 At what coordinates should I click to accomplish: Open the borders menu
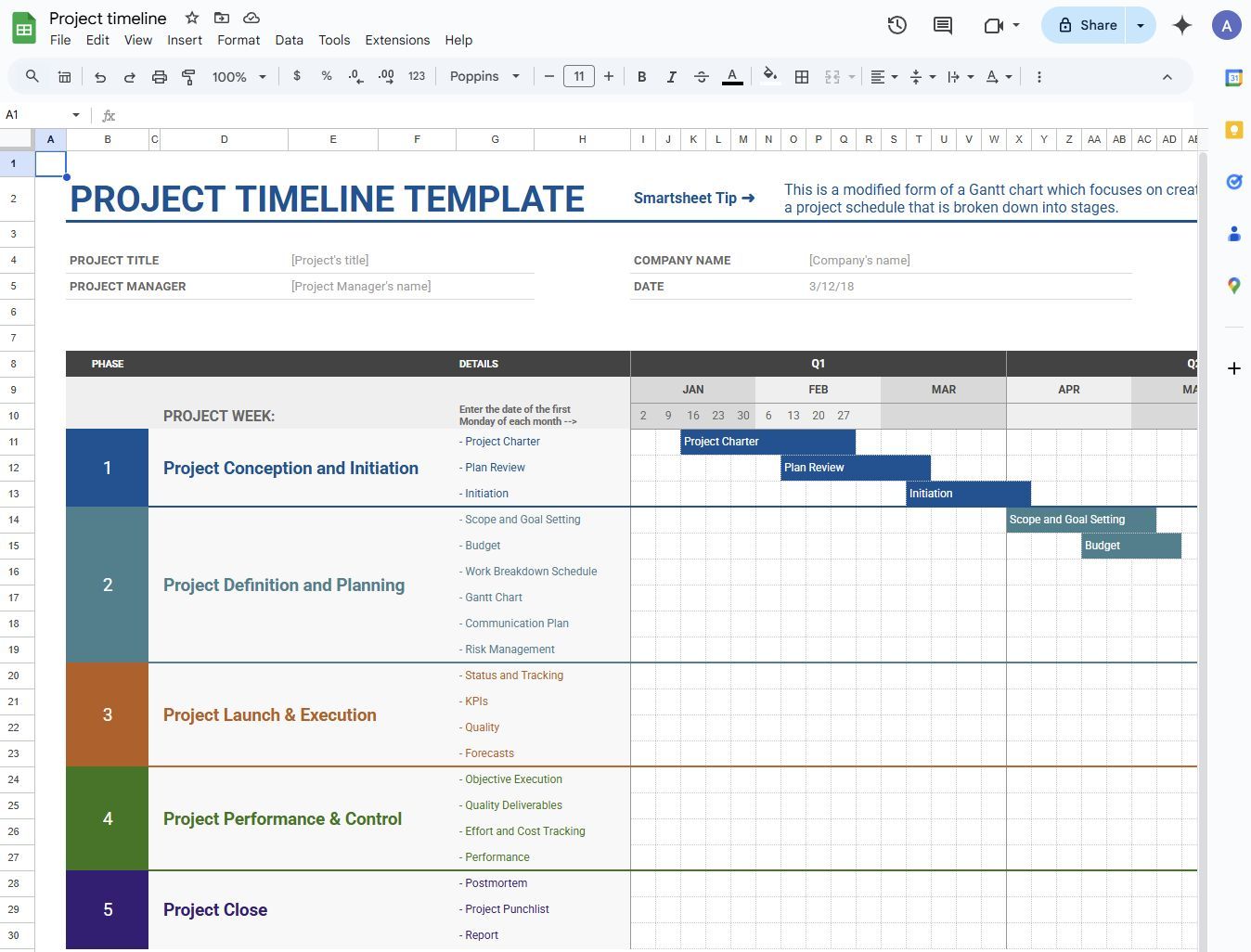click(802, 76)
